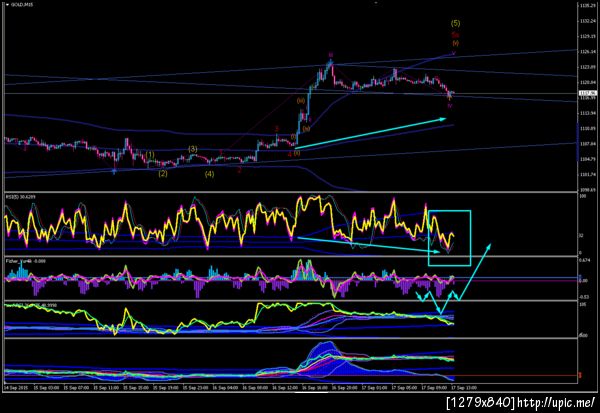Click the 1132.24 price scale value
This screenshot has width=600, height=413.
pos(586,21)
